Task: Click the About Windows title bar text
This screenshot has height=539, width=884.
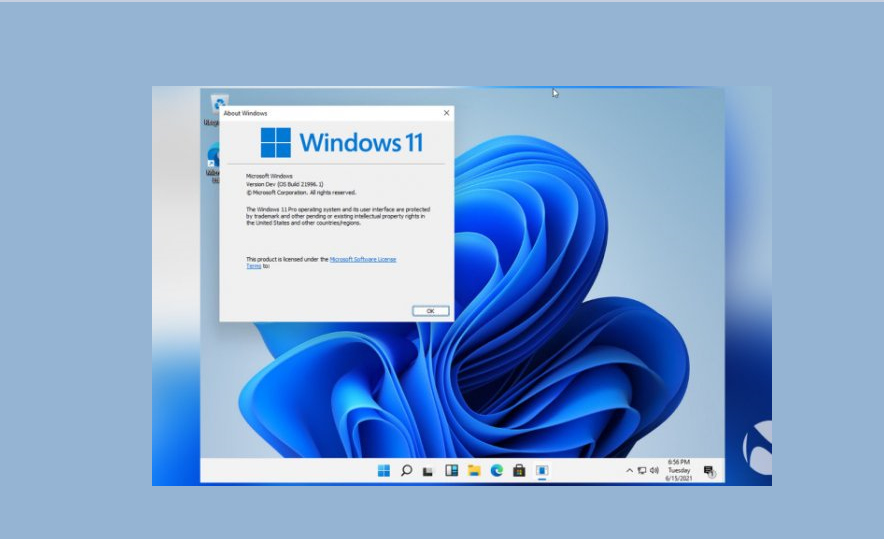Action: point(245,113)
